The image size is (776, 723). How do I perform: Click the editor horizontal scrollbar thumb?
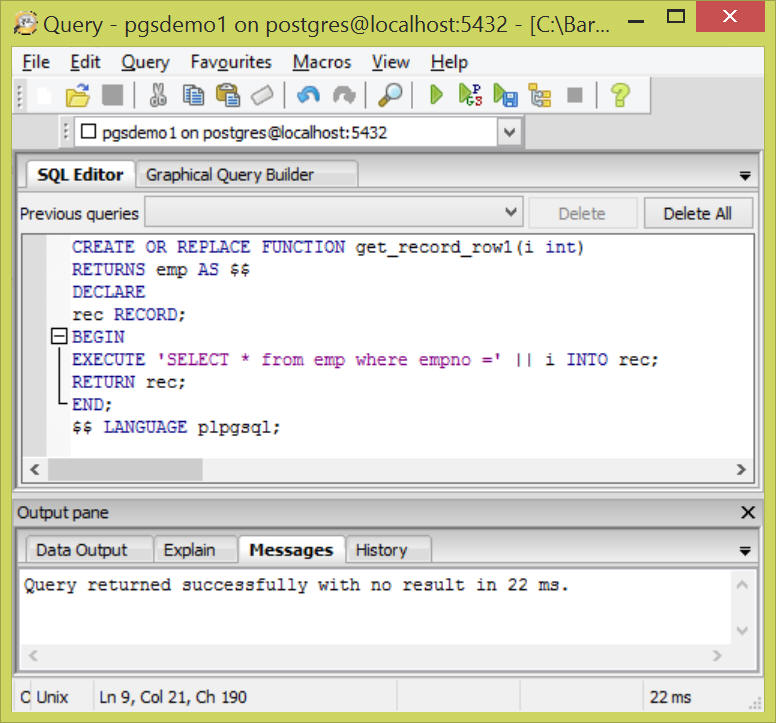click(x=125, y=469)
